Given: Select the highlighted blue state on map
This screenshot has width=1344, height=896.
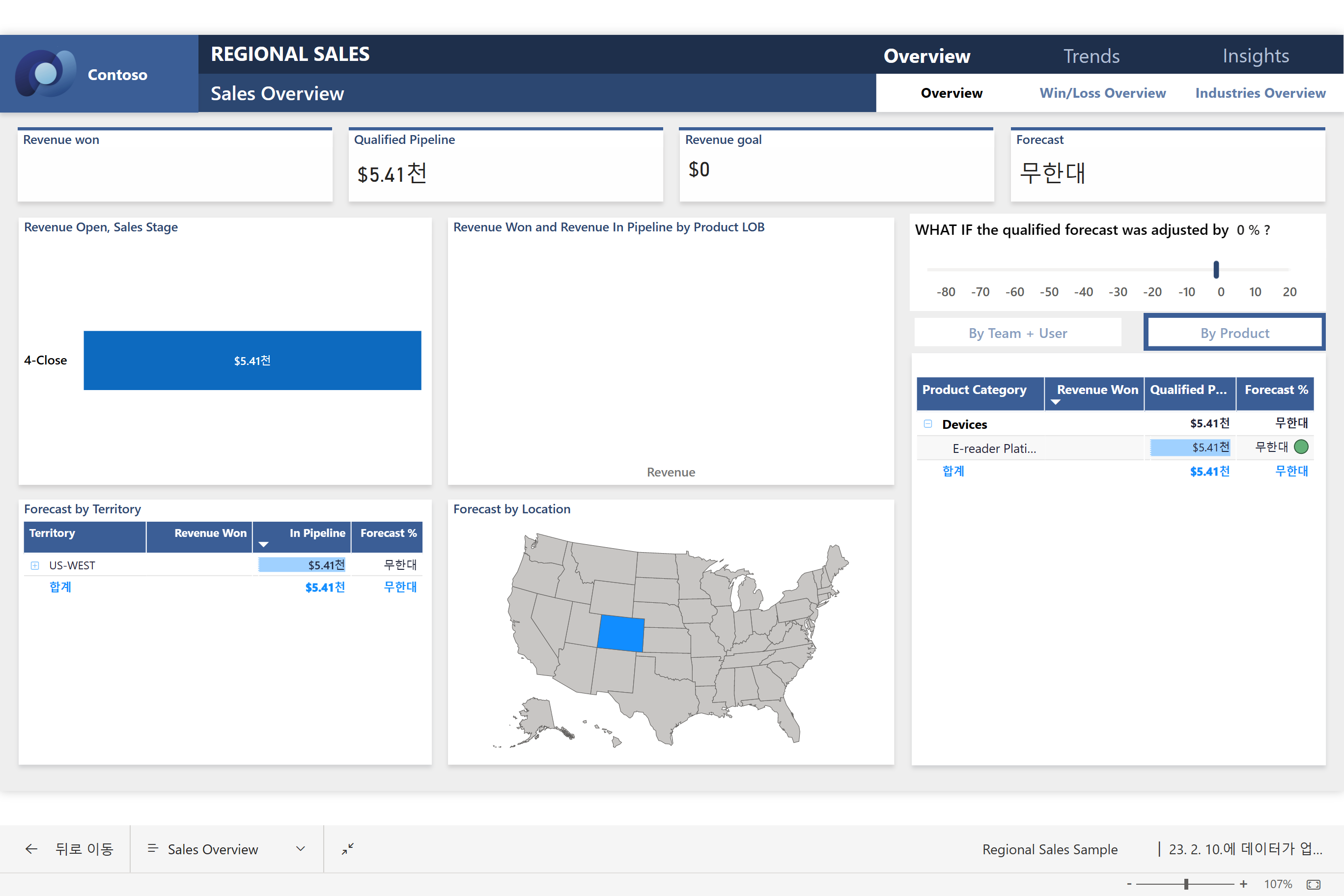Looking at the screenshot, I should click(x=620, y=633).
